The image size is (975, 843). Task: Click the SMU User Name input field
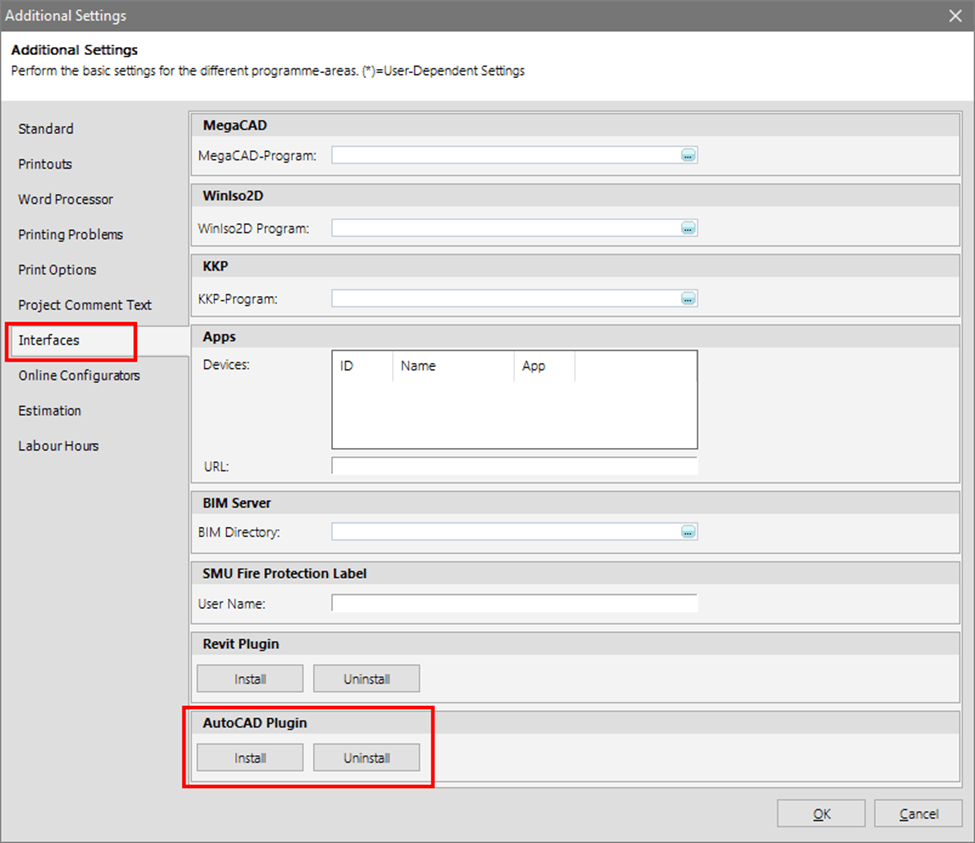514,603
